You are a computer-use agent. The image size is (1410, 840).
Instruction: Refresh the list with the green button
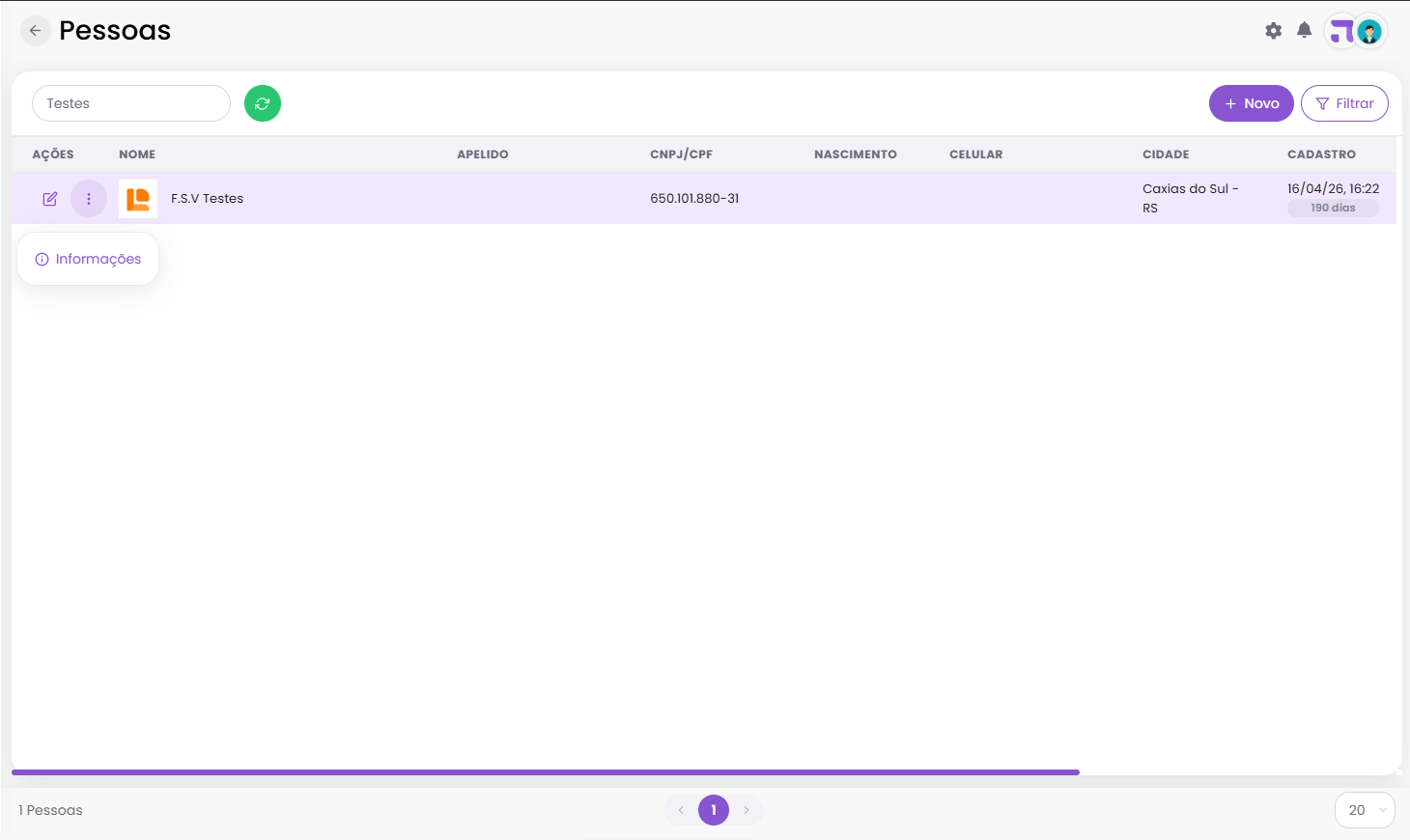pos(263,103)
